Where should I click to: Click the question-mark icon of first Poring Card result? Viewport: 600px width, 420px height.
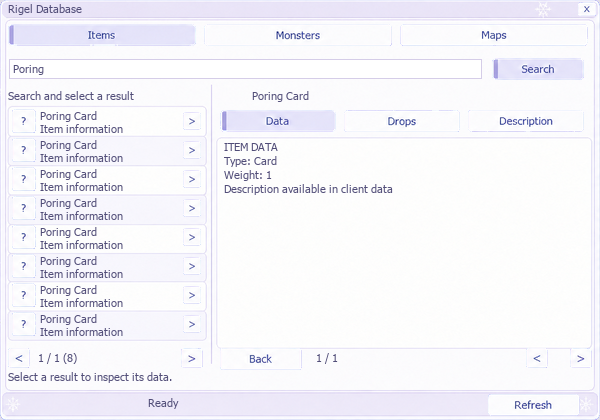[24, 121]
